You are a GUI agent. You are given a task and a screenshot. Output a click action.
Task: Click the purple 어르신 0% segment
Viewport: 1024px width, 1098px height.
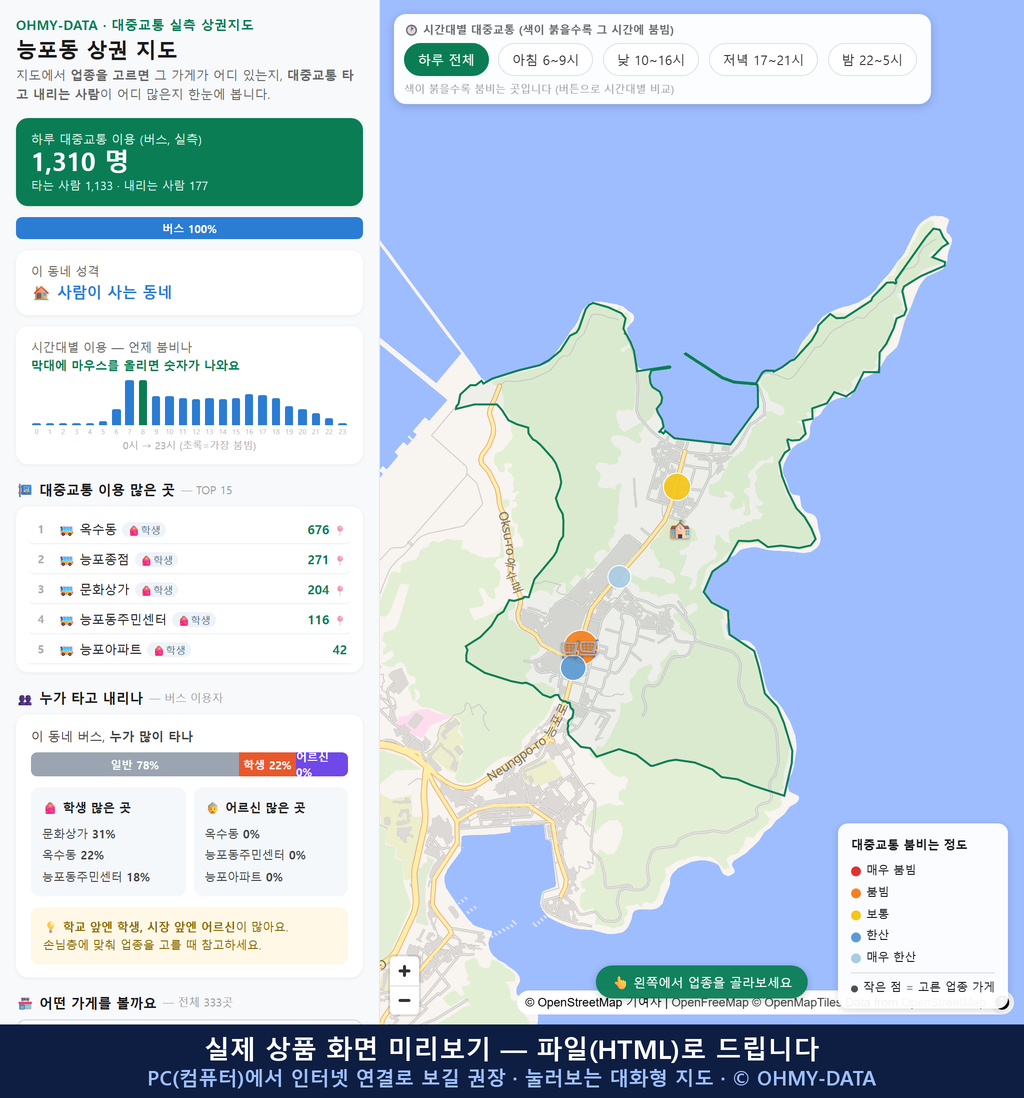321,765
